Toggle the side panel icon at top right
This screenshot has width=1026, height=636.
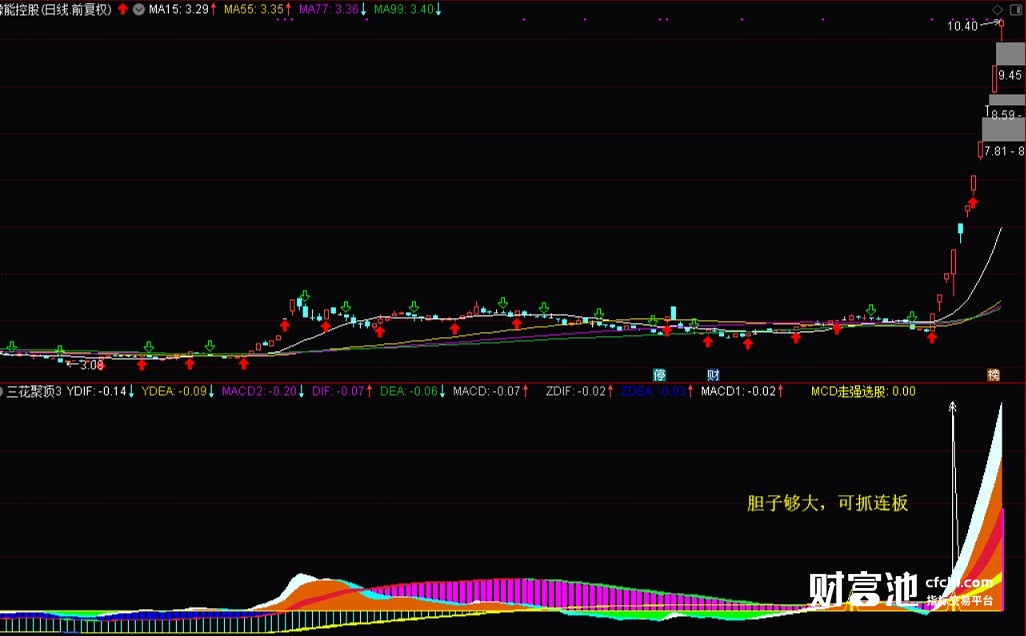1014,9
